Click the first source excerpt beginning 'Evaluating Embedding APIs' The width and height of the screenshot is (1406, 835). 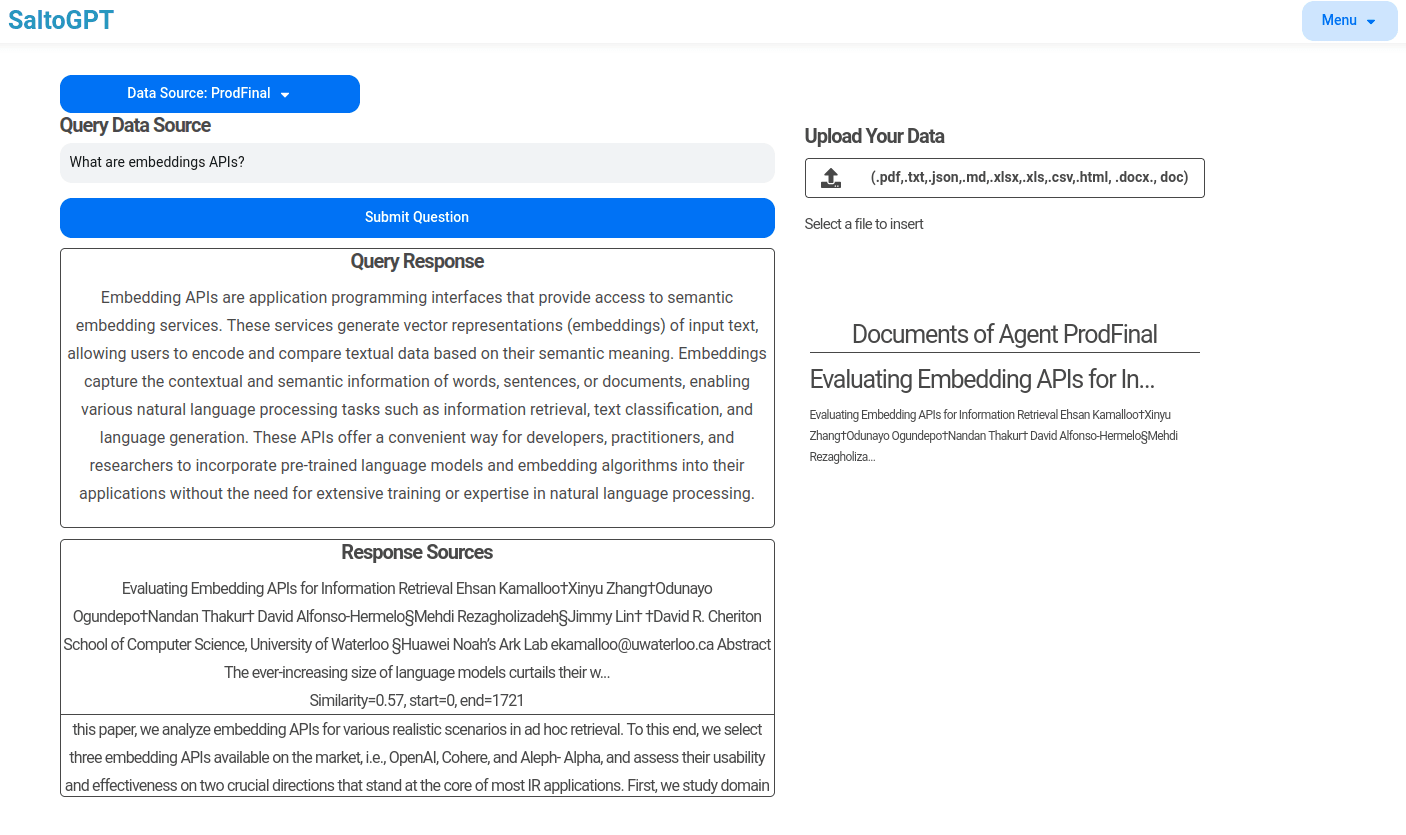[417, 630]
